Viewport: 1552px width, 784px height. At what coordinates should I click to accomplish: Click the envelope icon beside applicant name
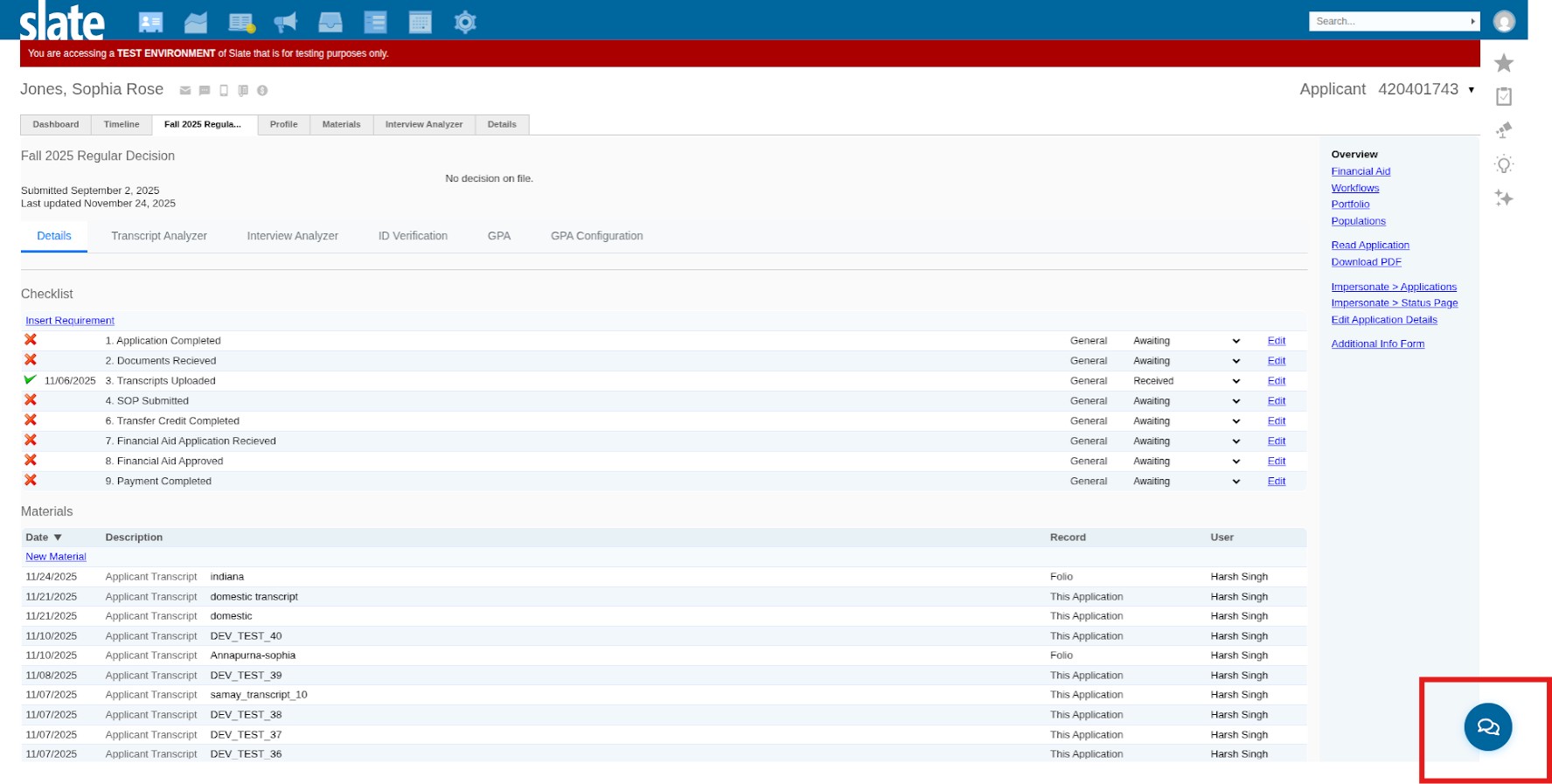(185, 91)
